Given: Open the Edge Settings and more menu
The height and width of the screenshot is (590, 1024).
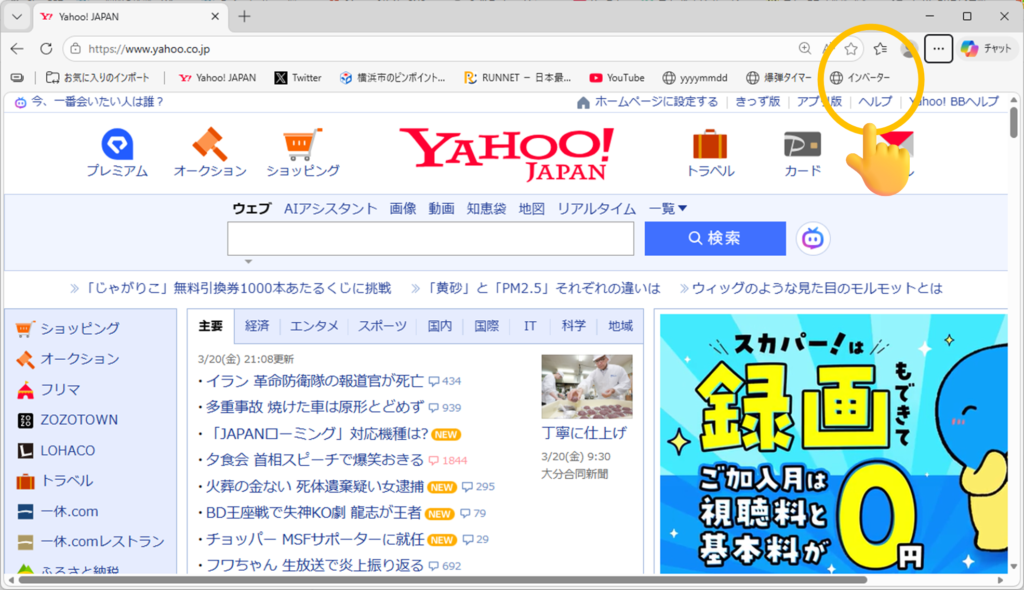Looking at the screenshot, I should click(x=937, y=48).
